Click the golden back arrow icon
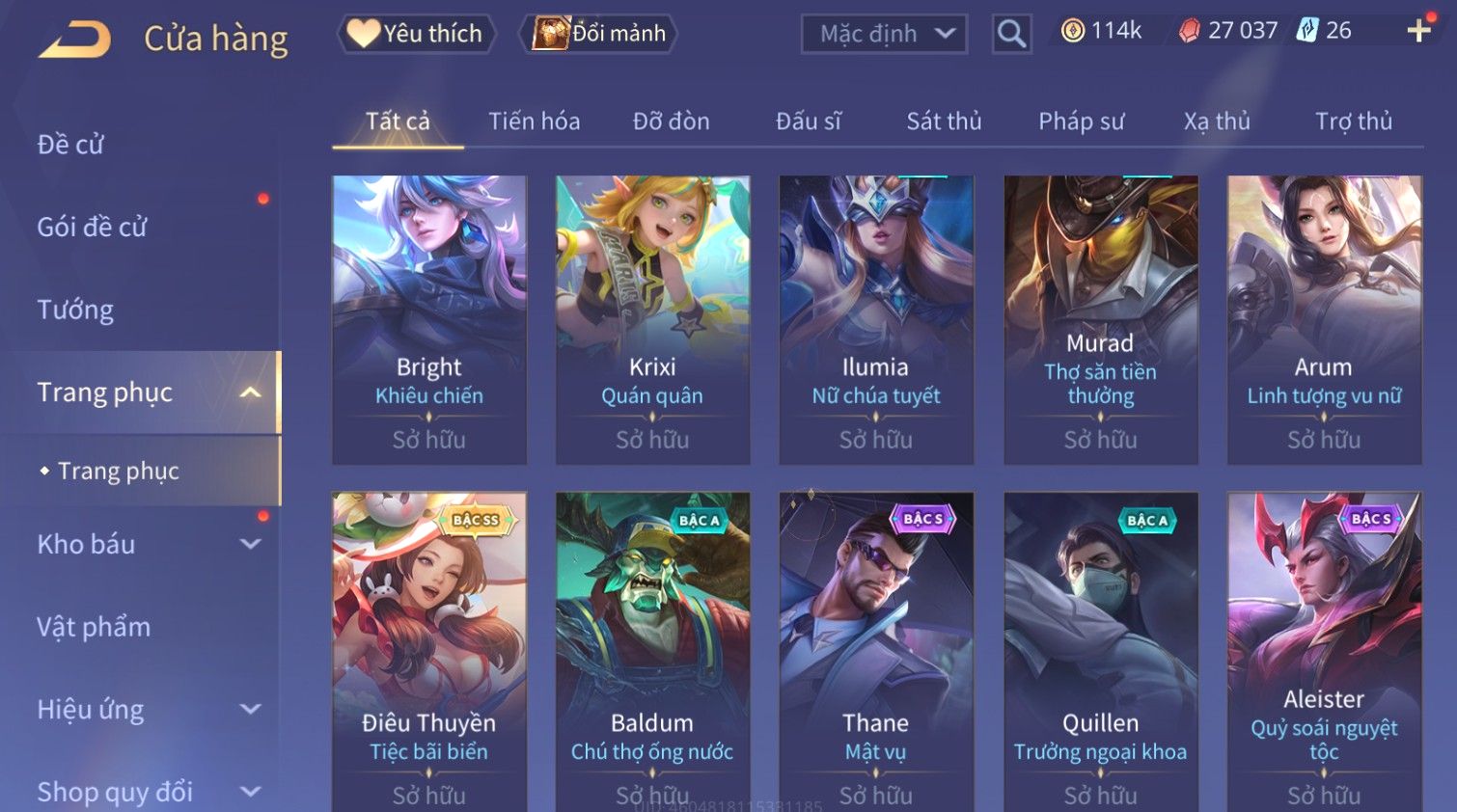This screenshot has height=812, width=1457. [75, 41]
